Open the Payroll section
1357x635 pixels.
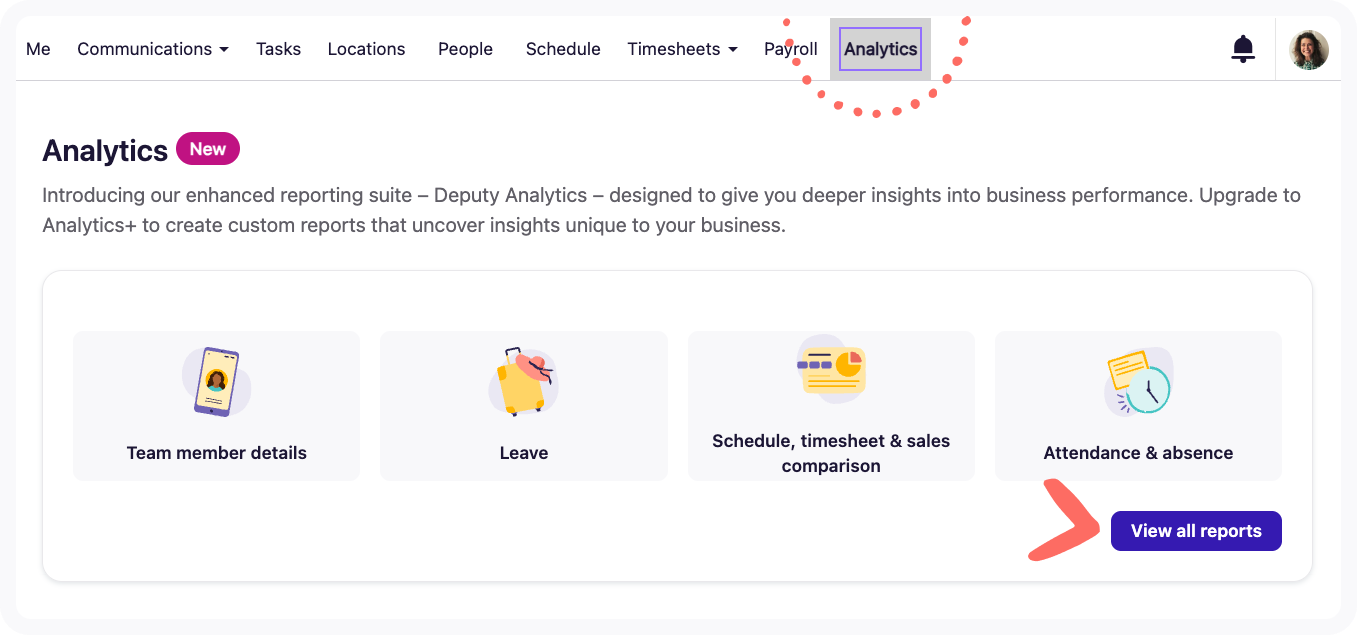click(790, 49)
